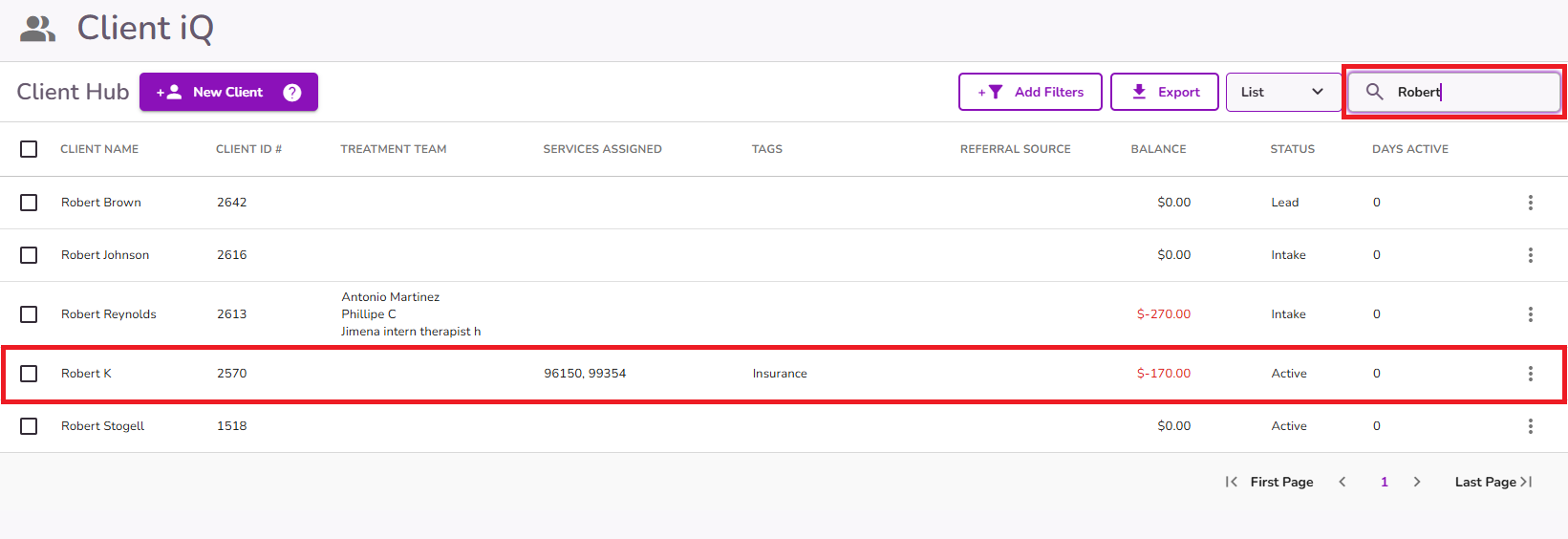Image resolution: width=1568 pixels, height=539 pixels.
Task: Click services 96150, 99354
Action: pyautogui.click(x=585, y=374)
